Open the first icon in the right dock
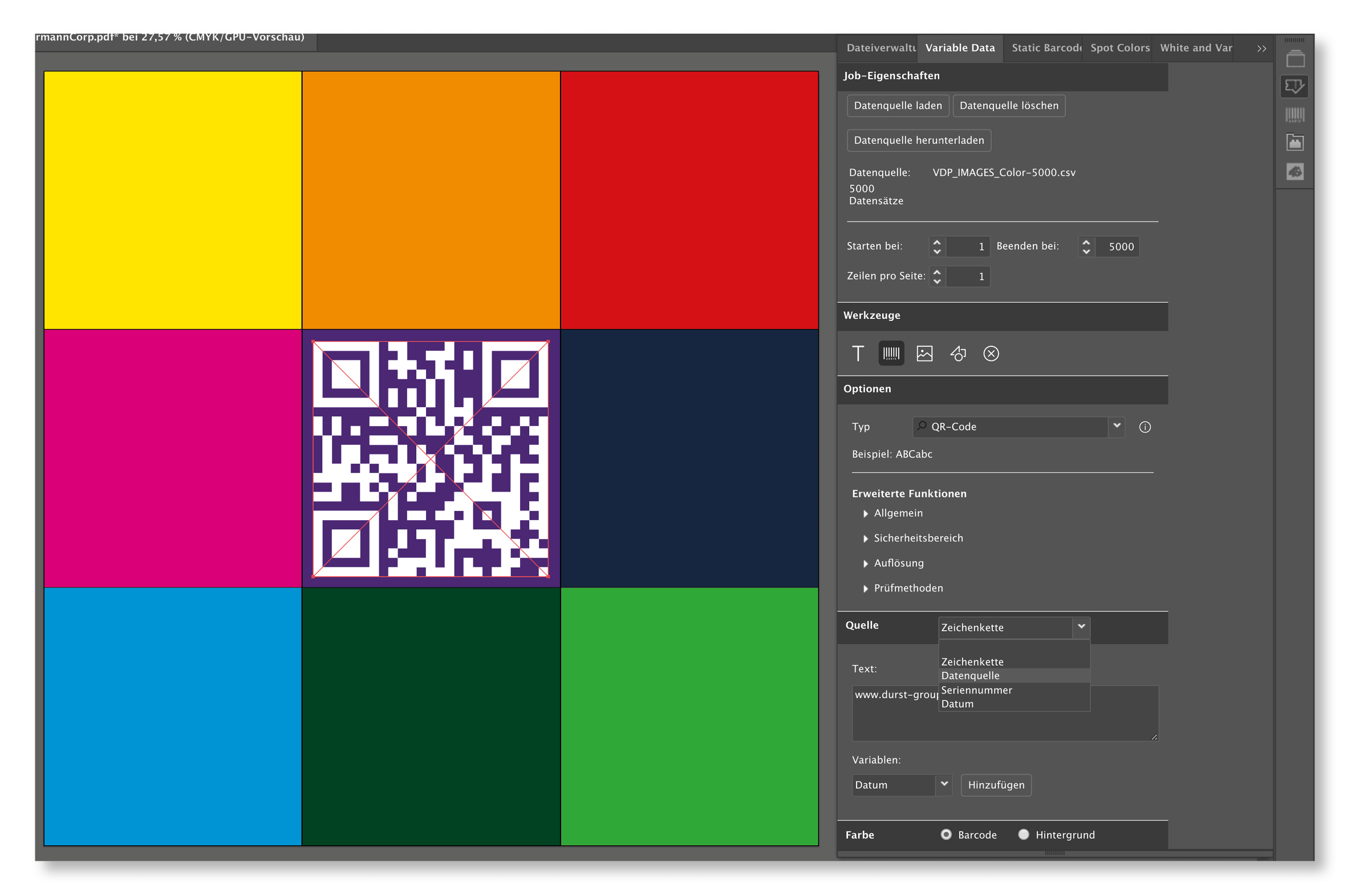This screenshot has height=896, width=1347. [1295, 58]
